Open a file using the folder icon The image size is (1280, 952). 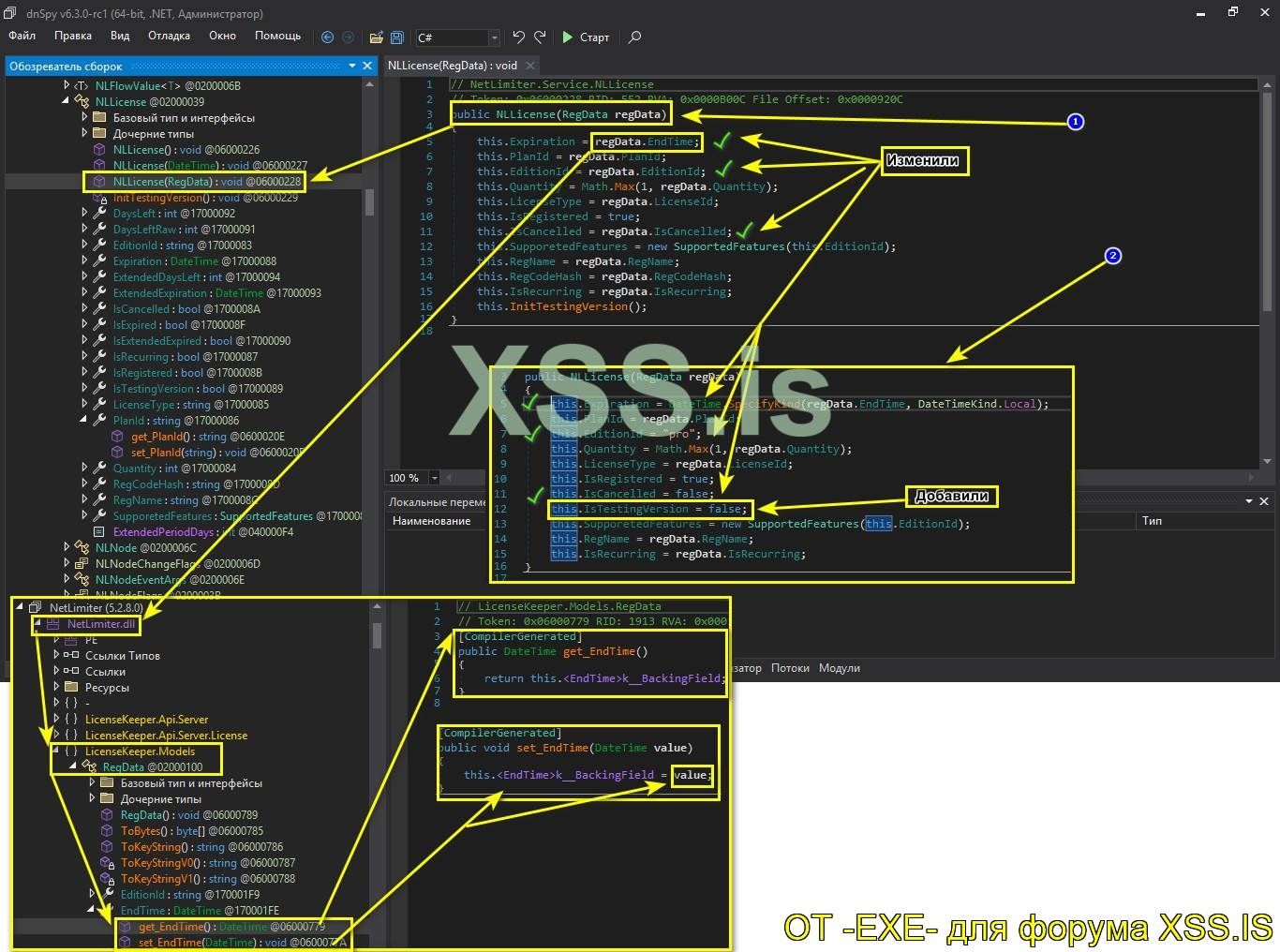coord(376,37)
